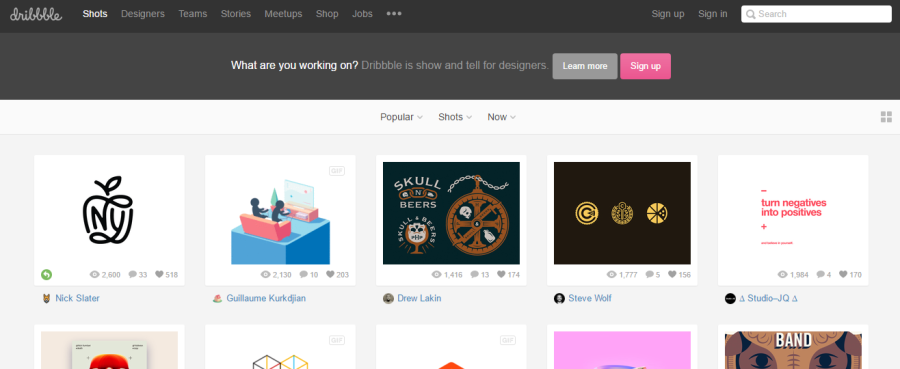Image resolution: width=900 pixels, height=369 pixels.
Task: Switch layout with the grid view icon
Action: 886,117
